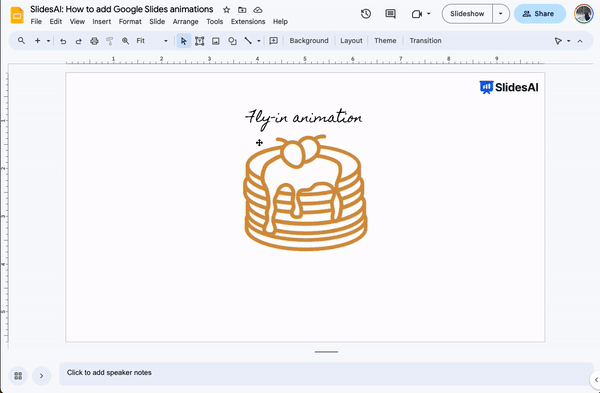600x393 pixels.
Task: Select the pancake stack image
Action: click(x=305, y=192)
